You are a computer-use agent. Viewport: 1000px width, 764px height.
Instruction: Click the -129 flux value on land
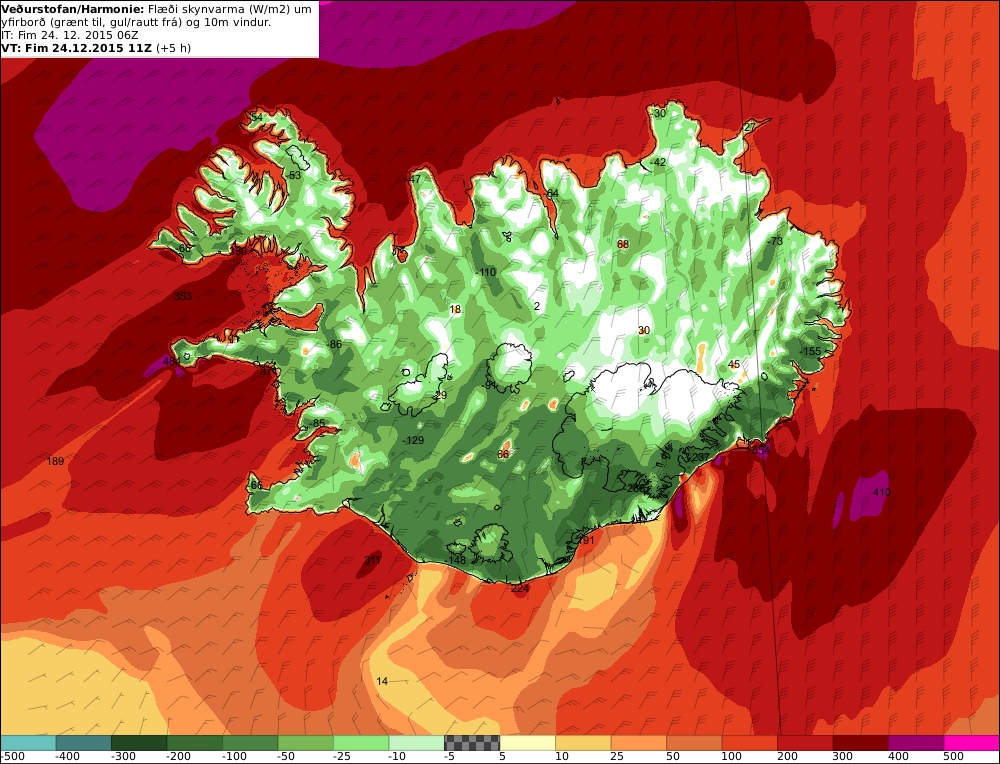[413, 440]
